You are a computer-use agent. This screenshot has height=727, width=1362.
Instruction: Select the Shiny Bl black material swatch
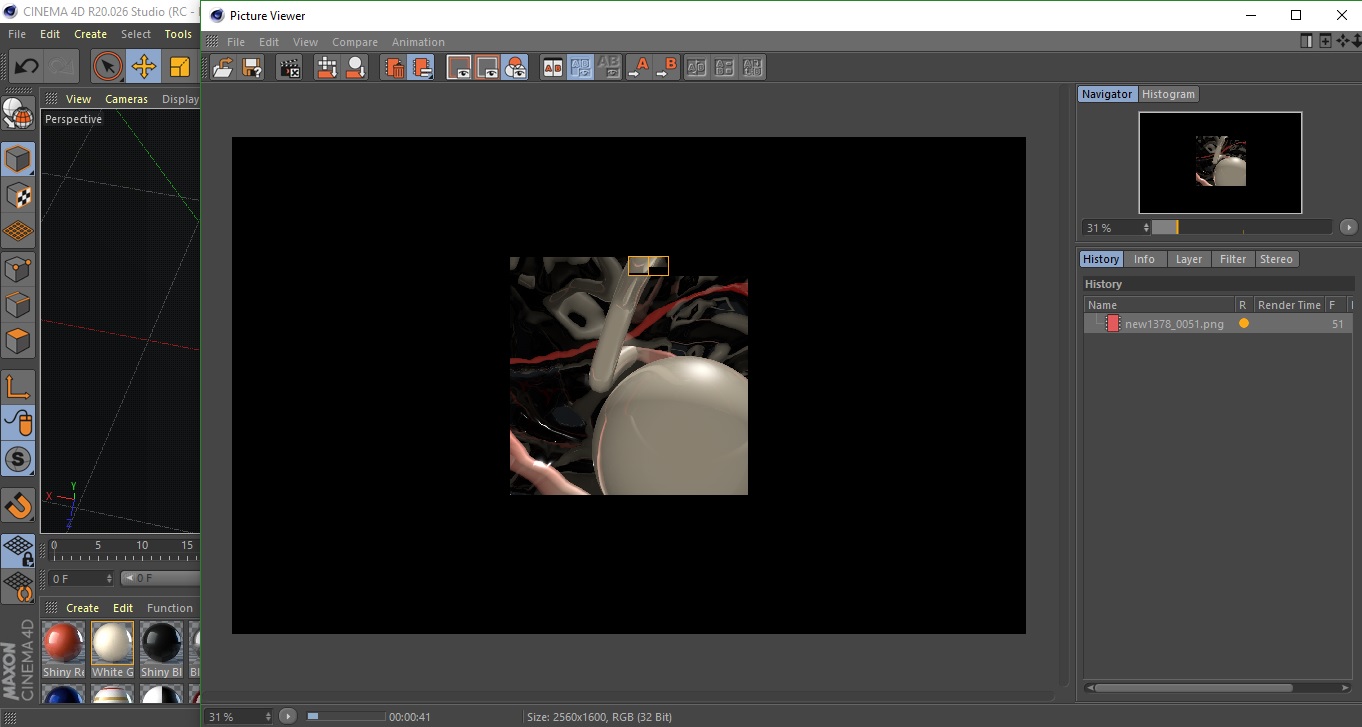coord(161,643)
